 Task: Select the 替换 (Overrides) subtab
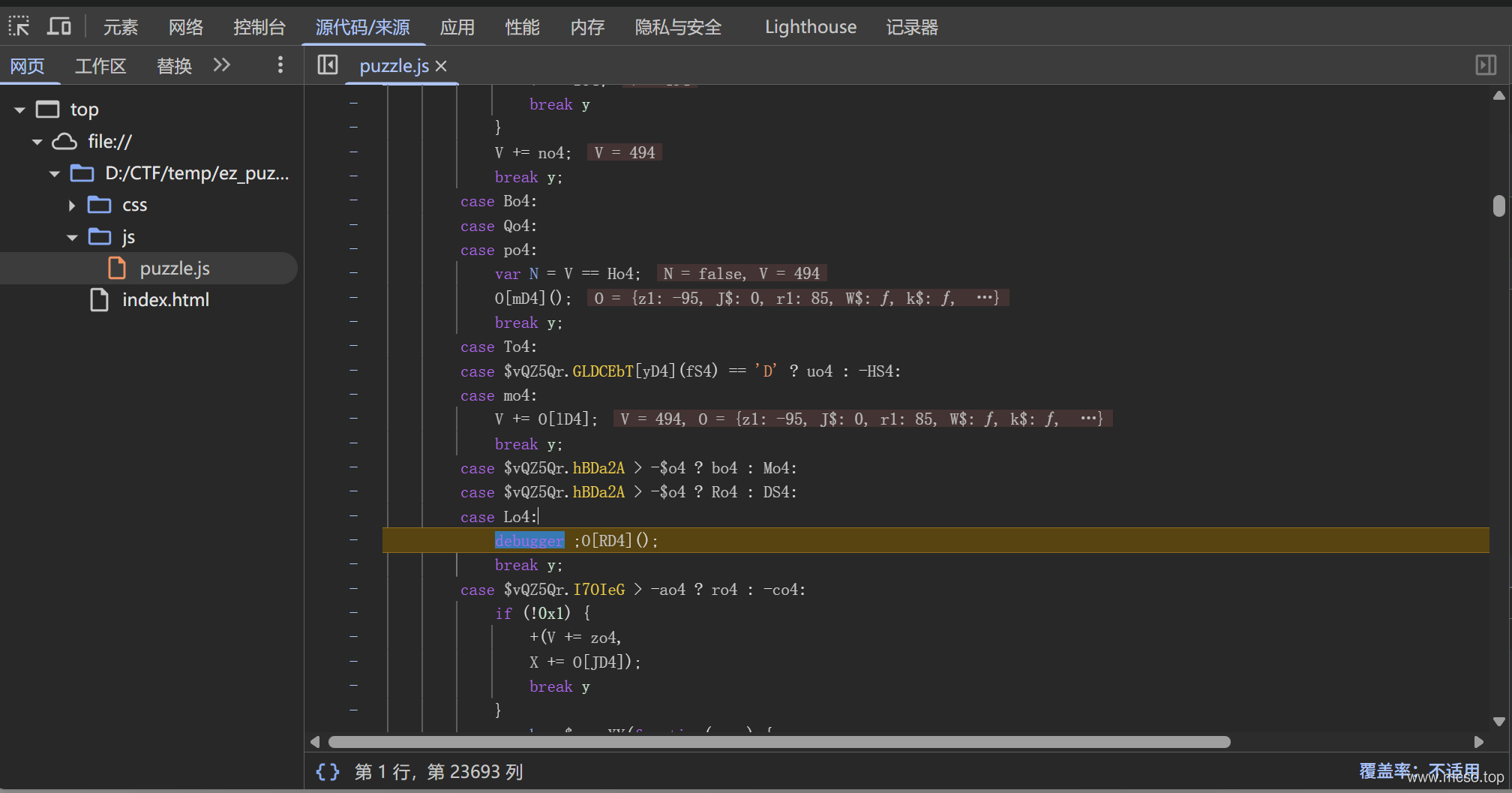175,66
